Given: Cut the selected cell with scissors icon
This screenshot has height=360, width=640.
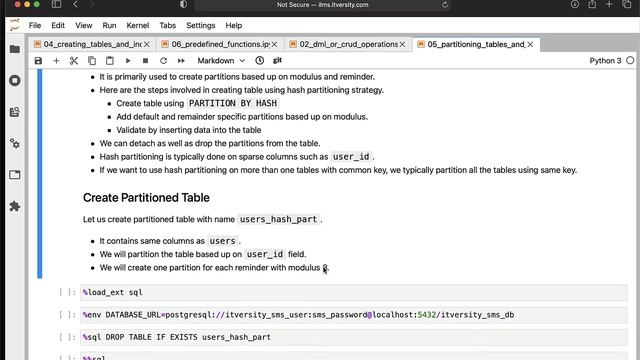Looking at the screenshot, I should tap(74, 61).
